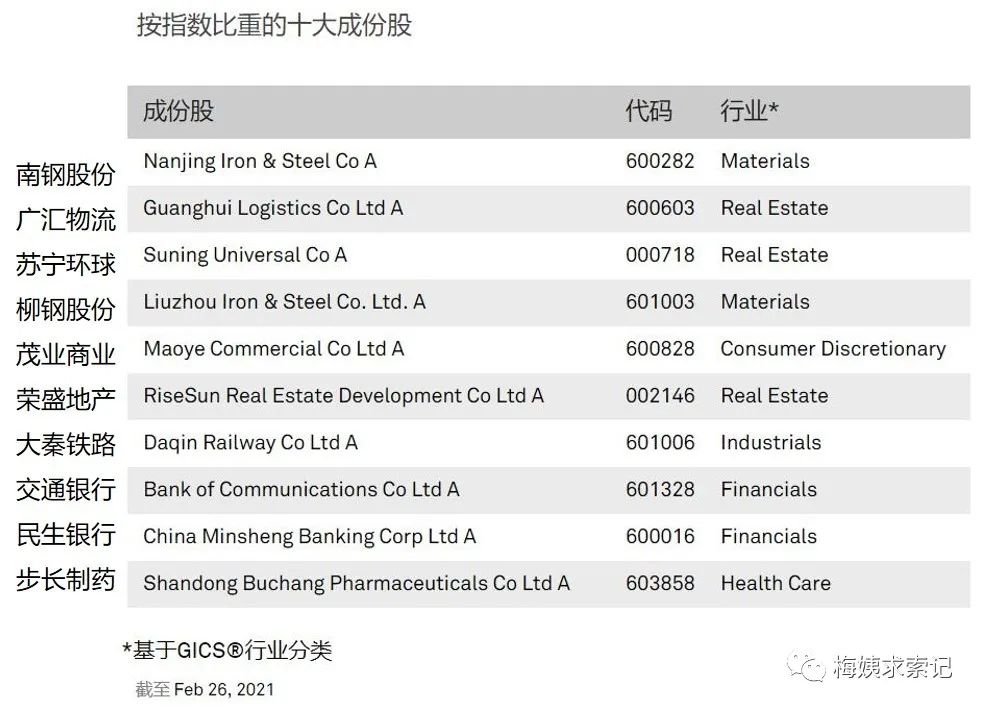Image resolution: width=984 pixels, height=710 pixels.
Task: Click the 步长制药 Chinese annotation
Action: [x=66, y=579]
